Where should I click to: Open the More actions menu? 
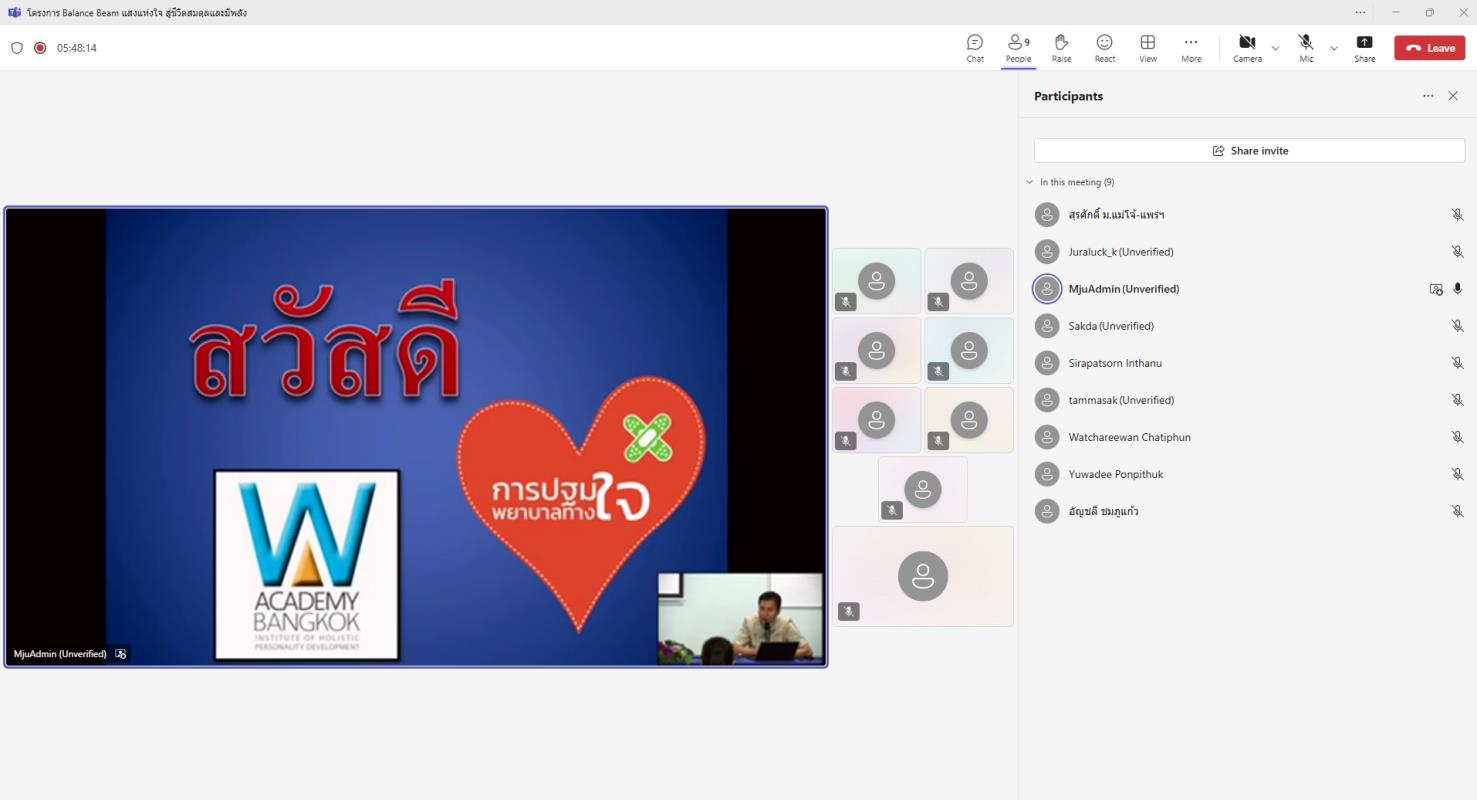pyautogui.click(x=1190, y=47)
